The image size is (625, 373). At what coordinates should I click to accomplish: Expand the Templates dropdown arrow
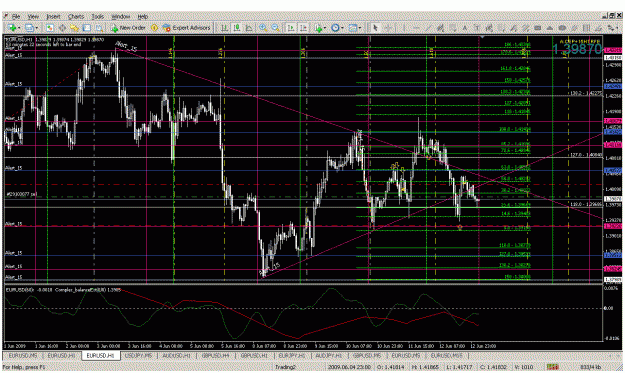tap(360, 28)
